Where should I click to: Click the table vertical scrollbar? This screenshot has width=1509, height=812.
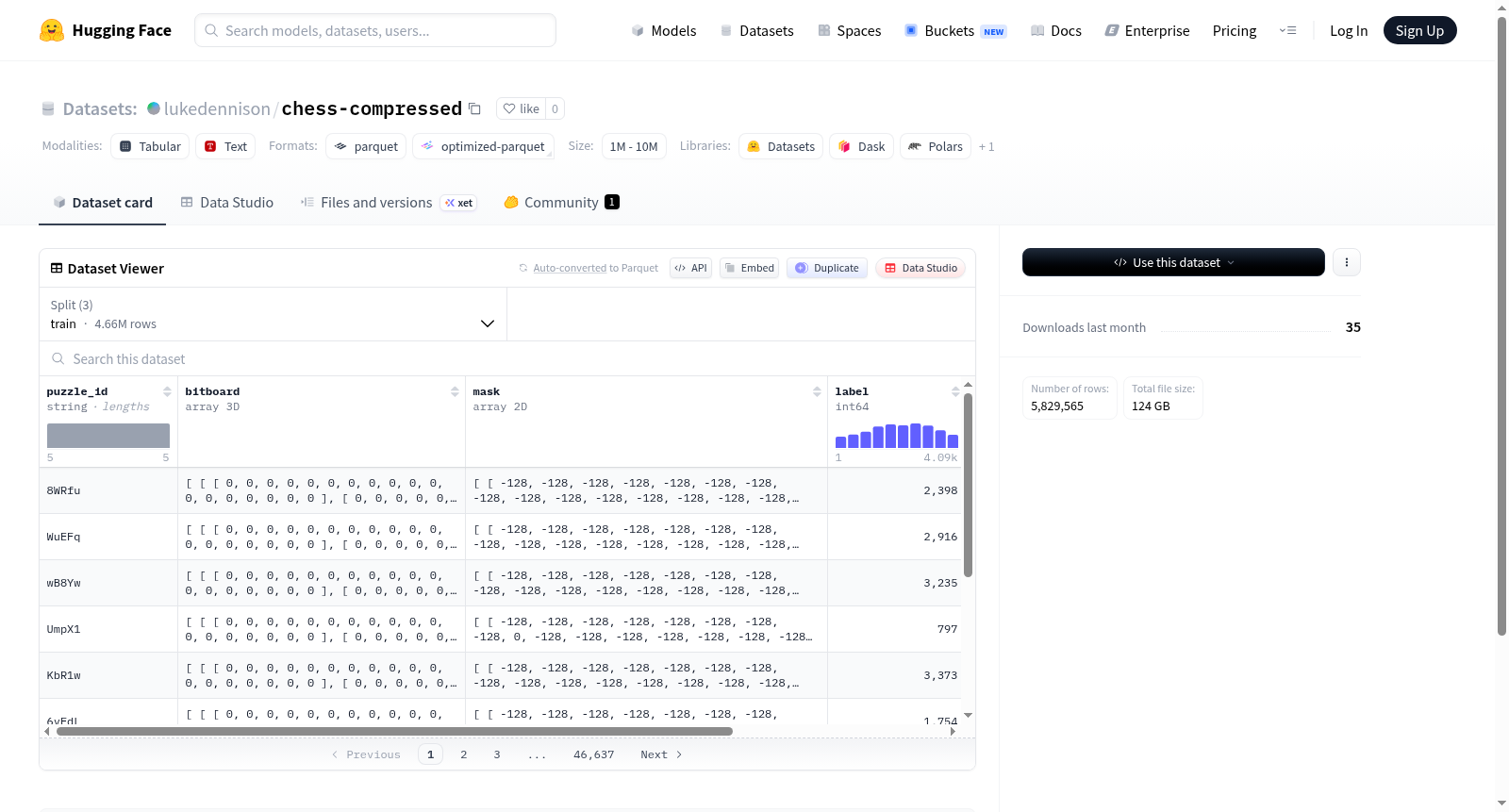point(968,486)
